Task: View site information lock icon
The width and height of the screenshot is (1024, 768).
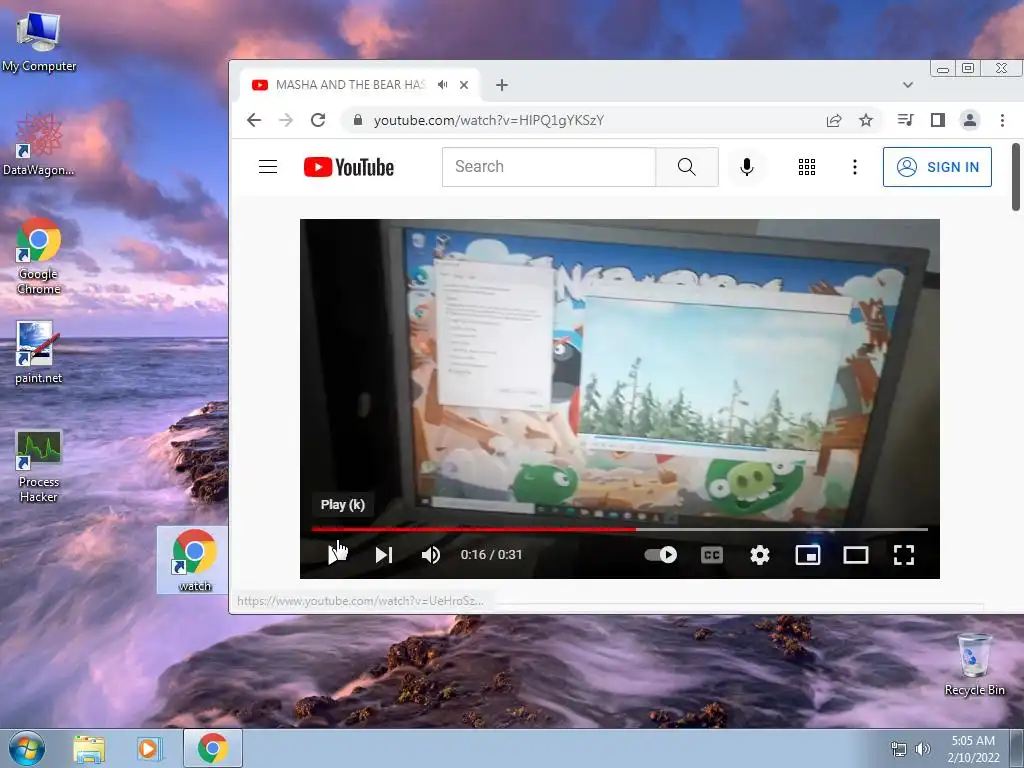Action: [357, 120]
